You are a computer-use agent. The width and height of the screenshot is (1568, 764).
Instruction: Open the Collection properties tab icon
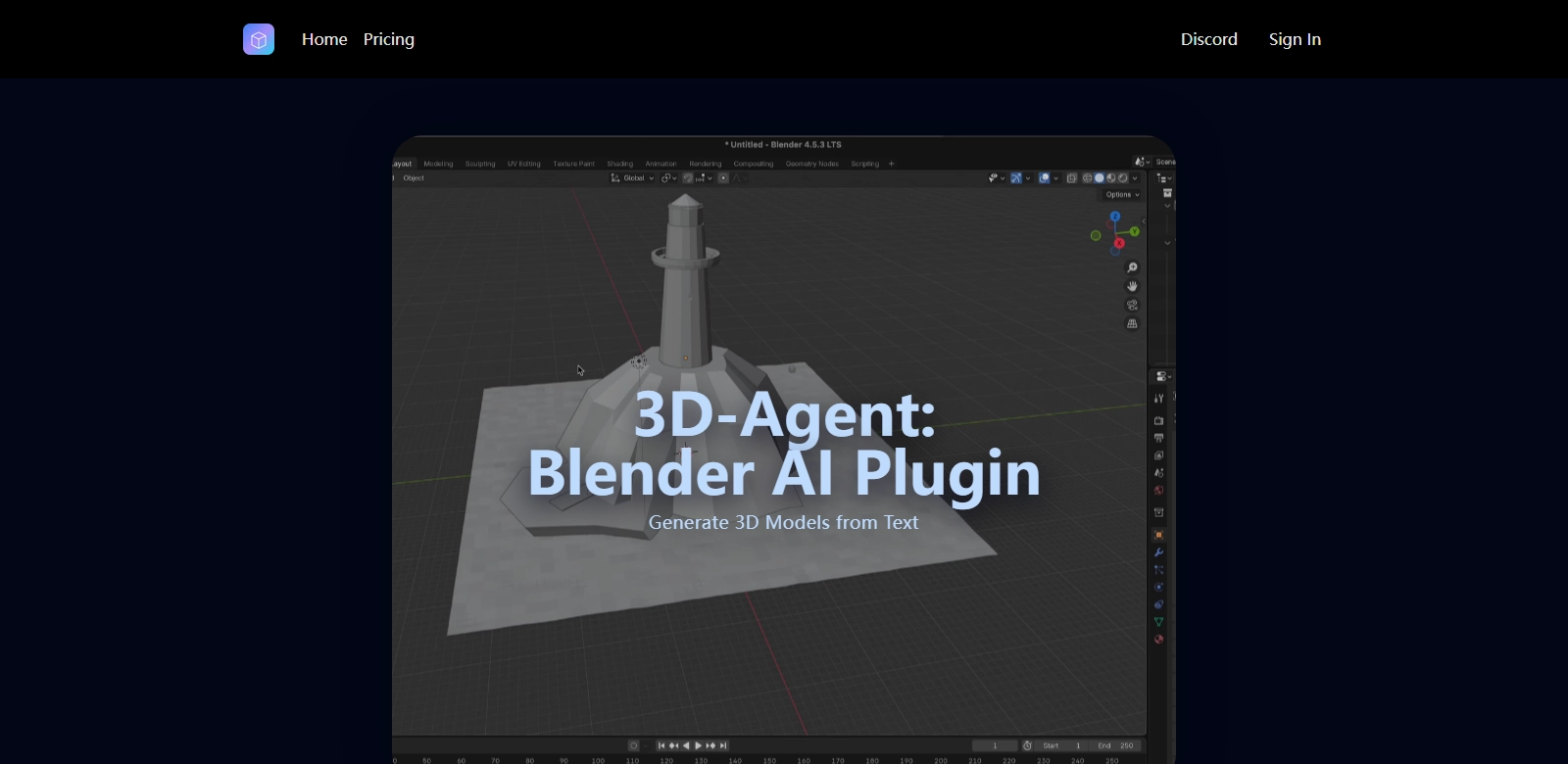click(x=1158, y=512)
